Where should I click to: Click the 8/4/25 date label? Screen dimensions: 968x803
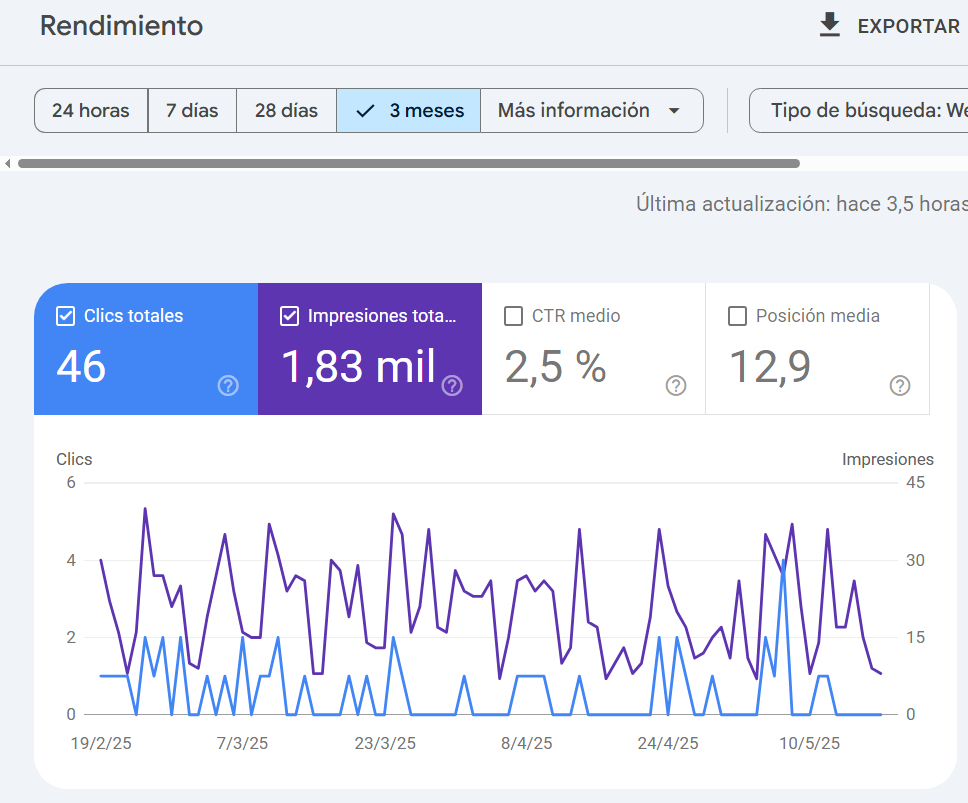coord(527,743)
